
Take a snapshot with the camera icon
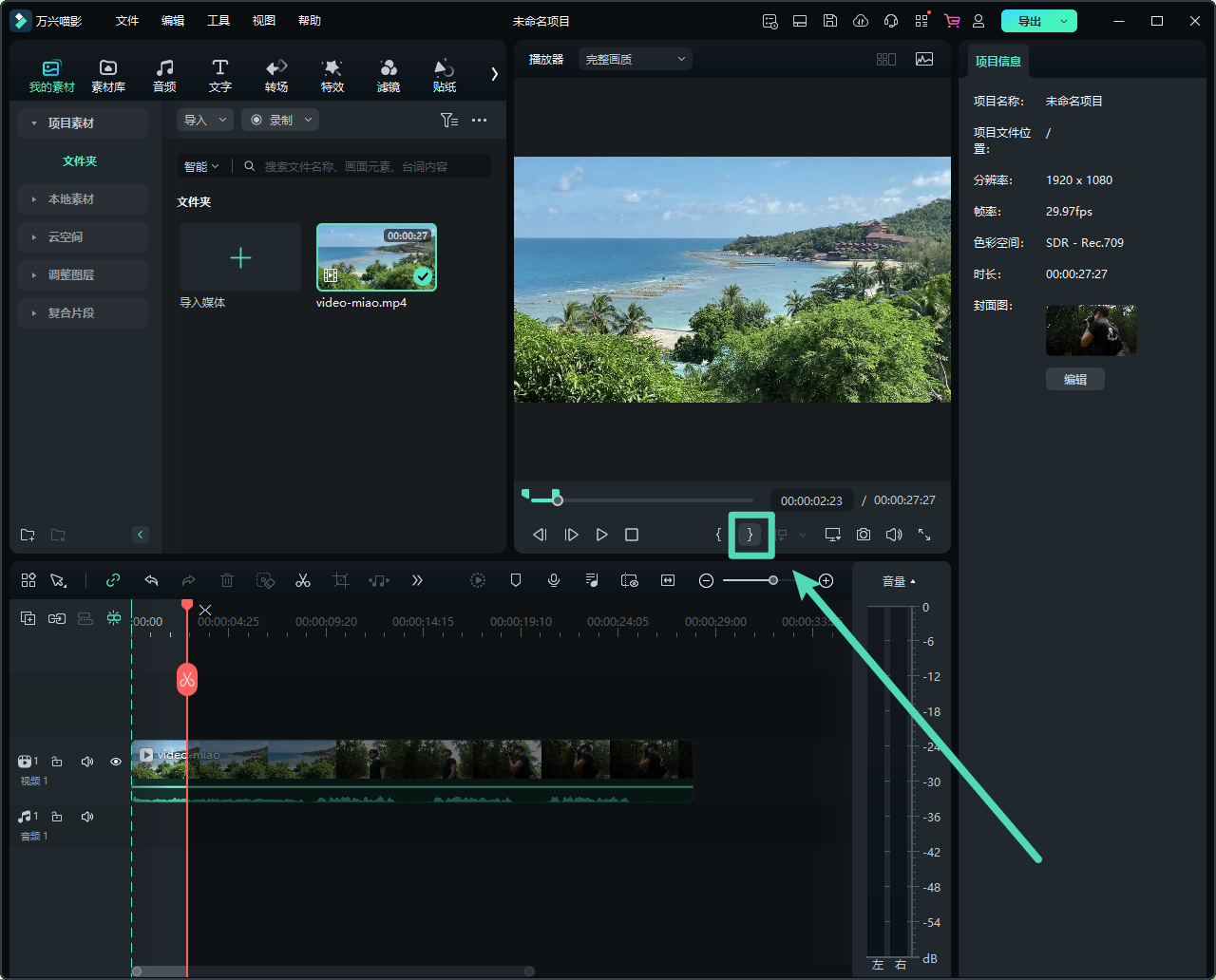863,535
